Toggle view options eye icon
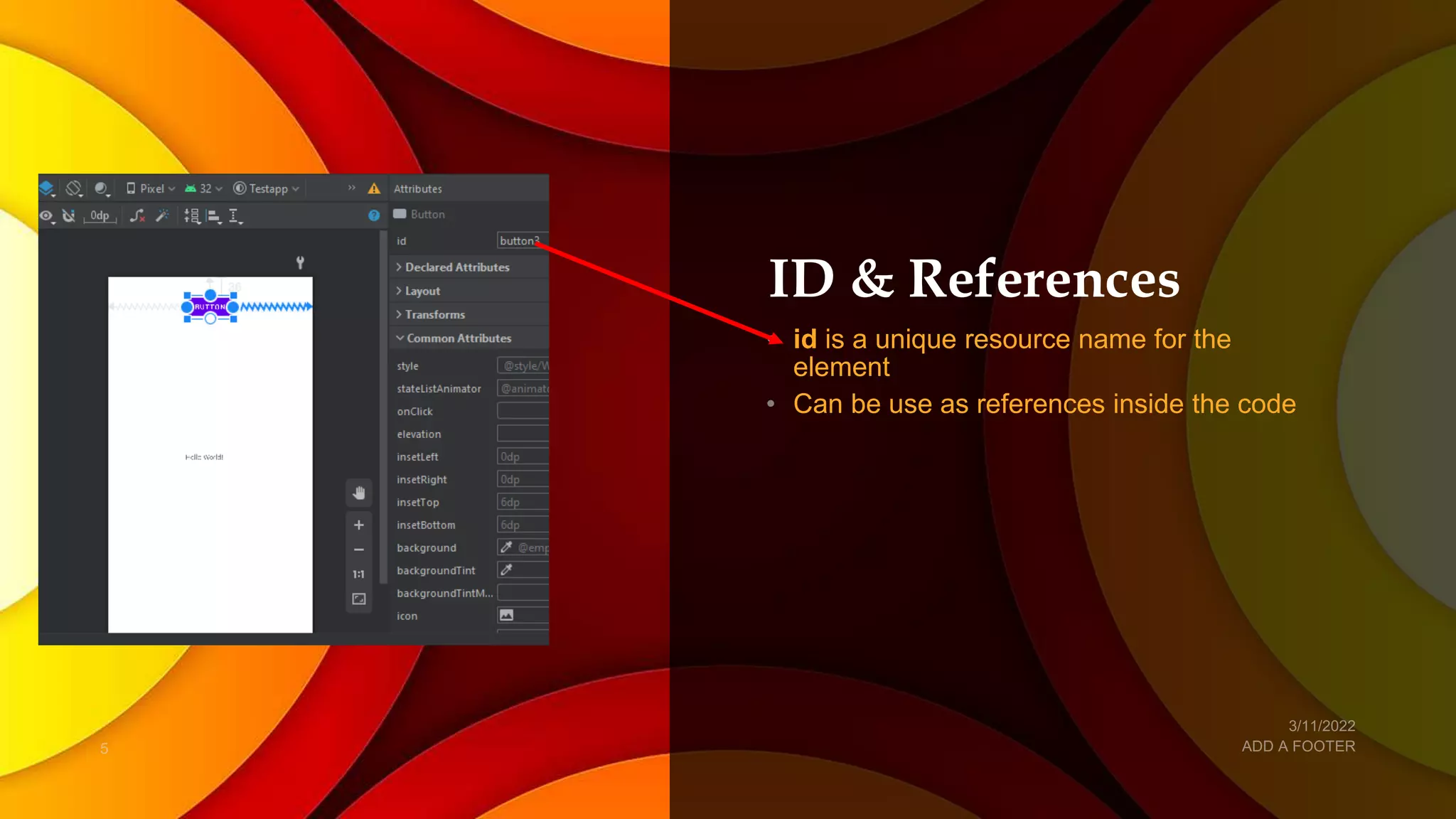This screenshot has height=819, width=1456. [x=47, y=215]
